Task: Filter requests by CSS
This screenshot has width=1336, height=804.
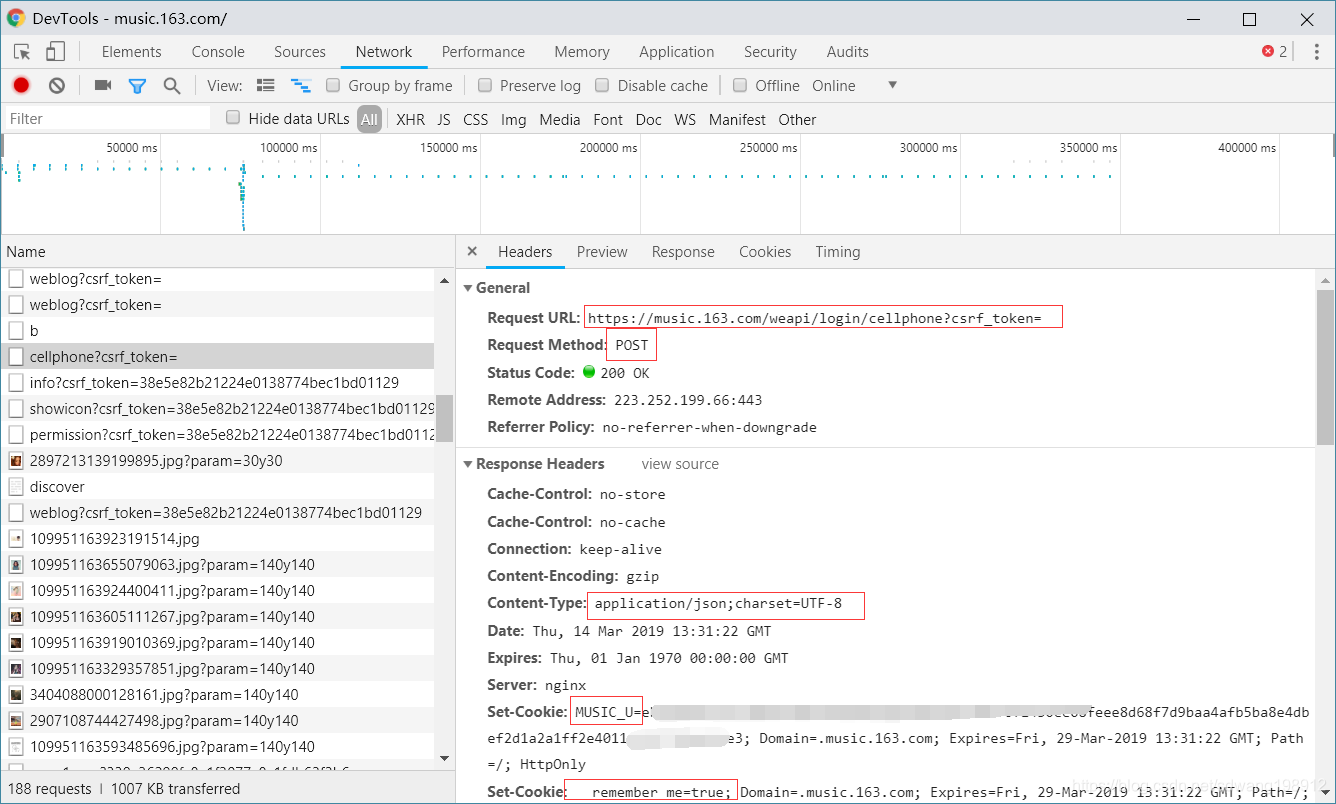Action: 476,119
